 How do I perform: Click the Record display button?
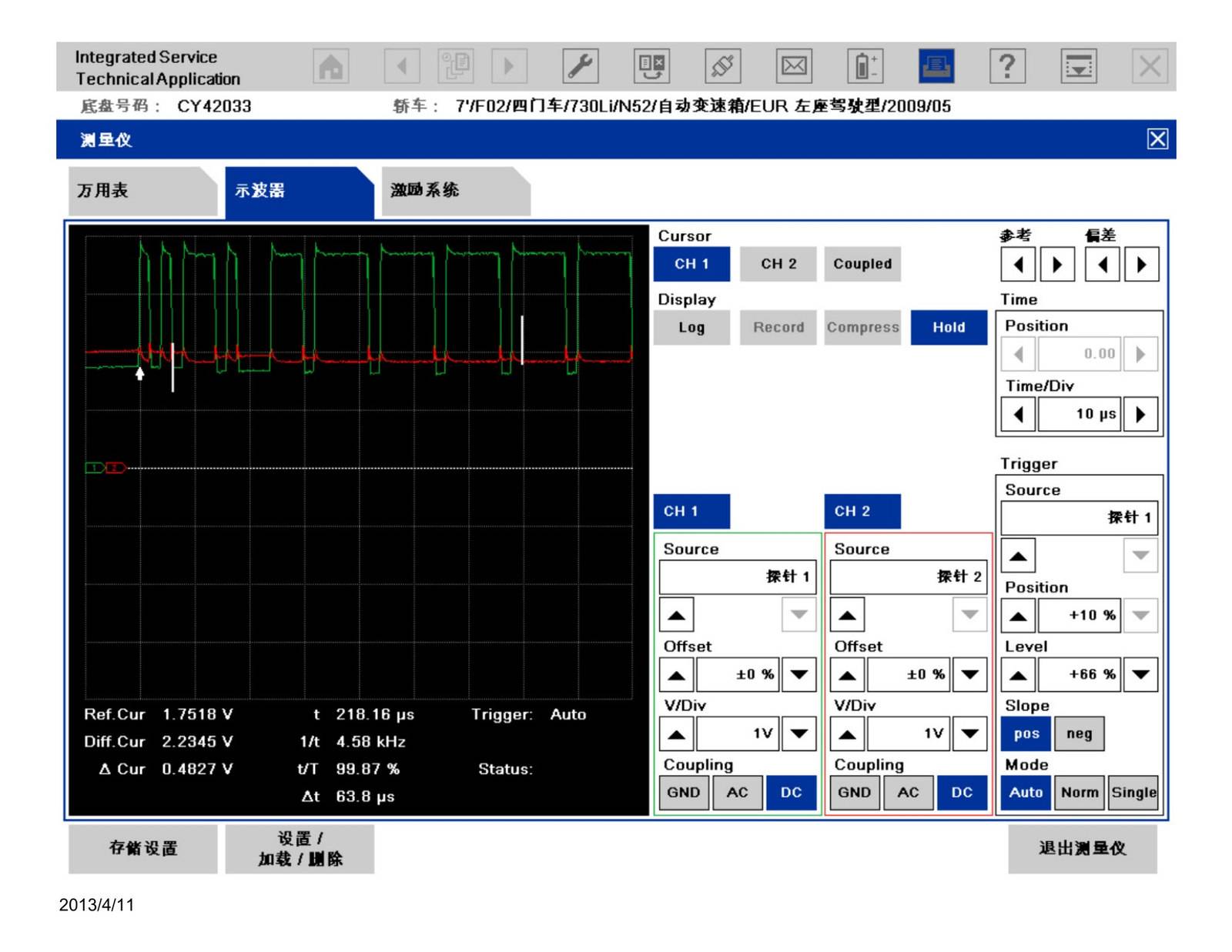[778, 328]
